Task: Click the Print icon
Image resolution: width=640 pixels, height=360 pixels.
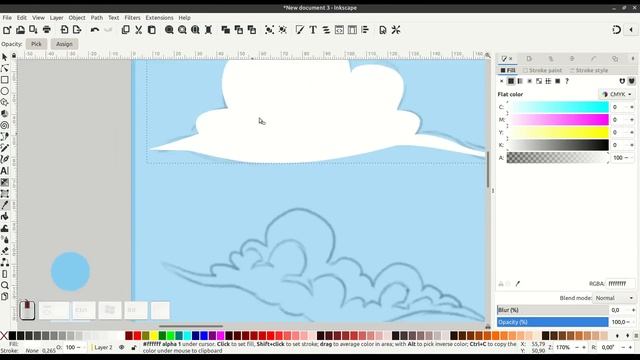Action: (x=47, y=30)
